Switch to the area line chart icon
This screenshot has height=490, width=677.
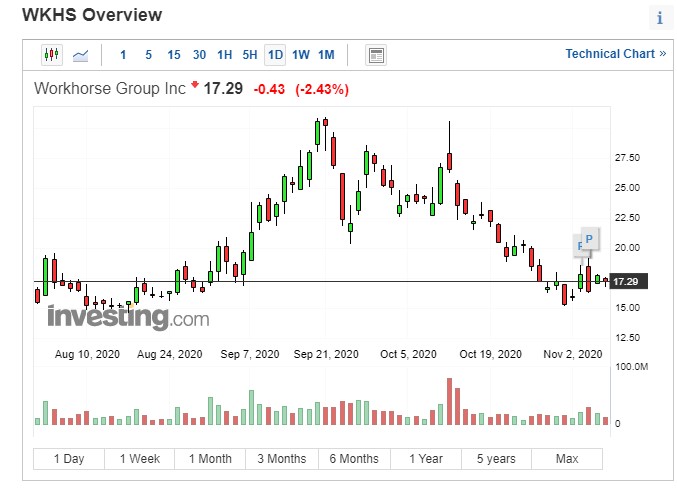80,55
